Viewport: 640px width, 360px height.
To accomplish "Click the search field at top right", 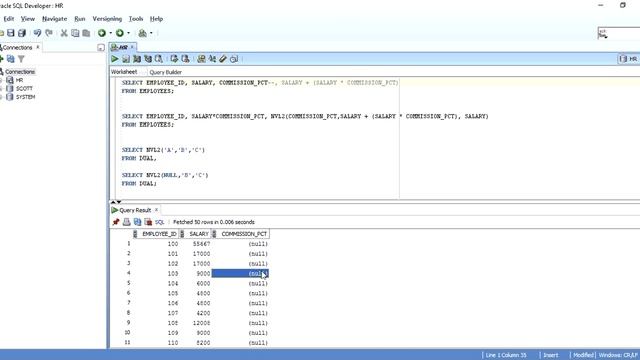I will coord(619,33).
